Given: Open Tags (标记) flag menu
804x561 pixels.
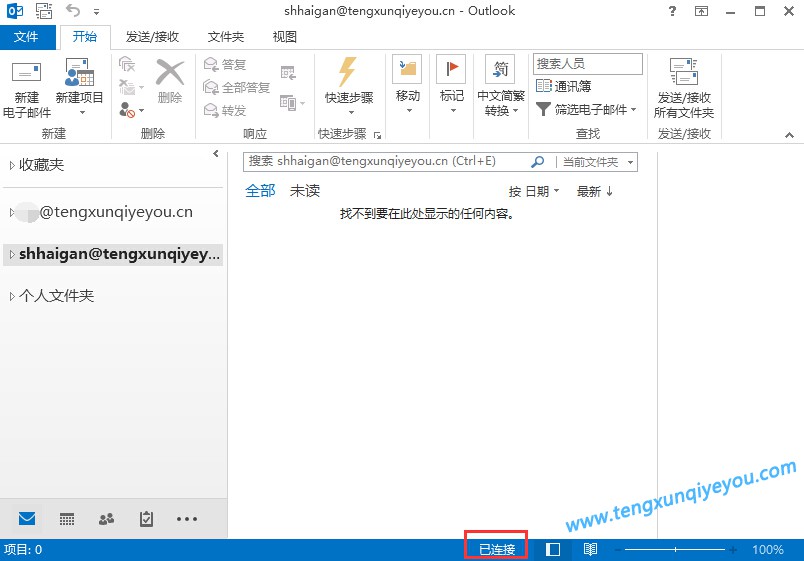Looking at the screenshot, I should pos(452,85).
